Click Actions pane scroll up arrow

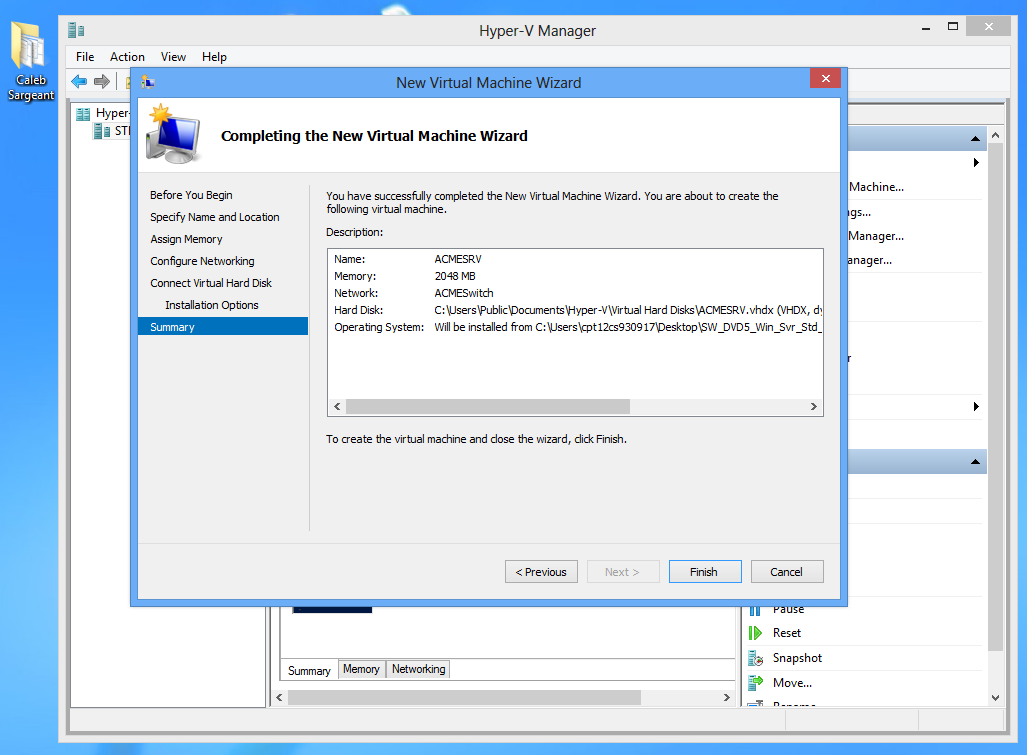coord(996,136)
